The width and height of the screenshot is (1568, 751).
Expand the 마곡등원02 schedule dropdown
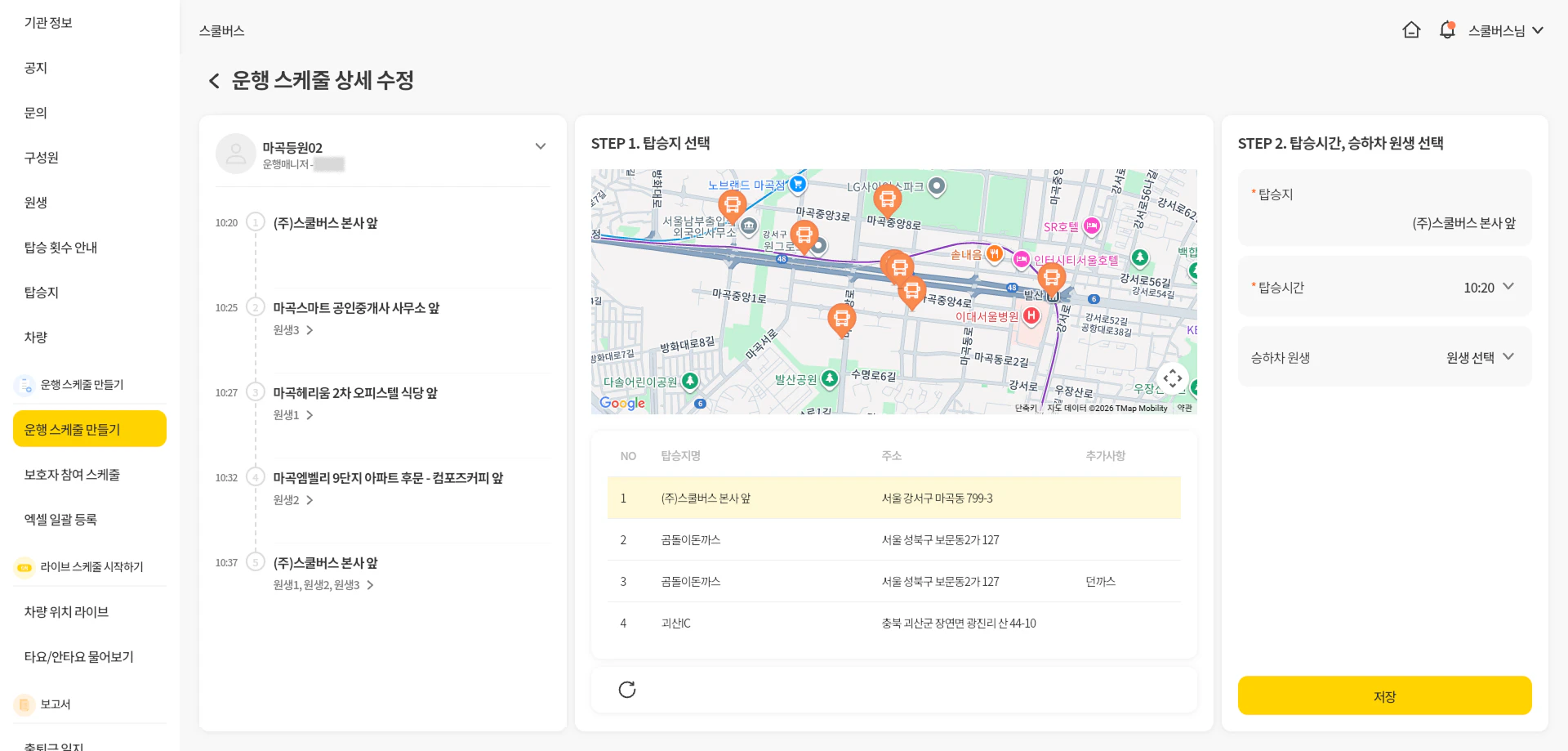pos(540,146)
